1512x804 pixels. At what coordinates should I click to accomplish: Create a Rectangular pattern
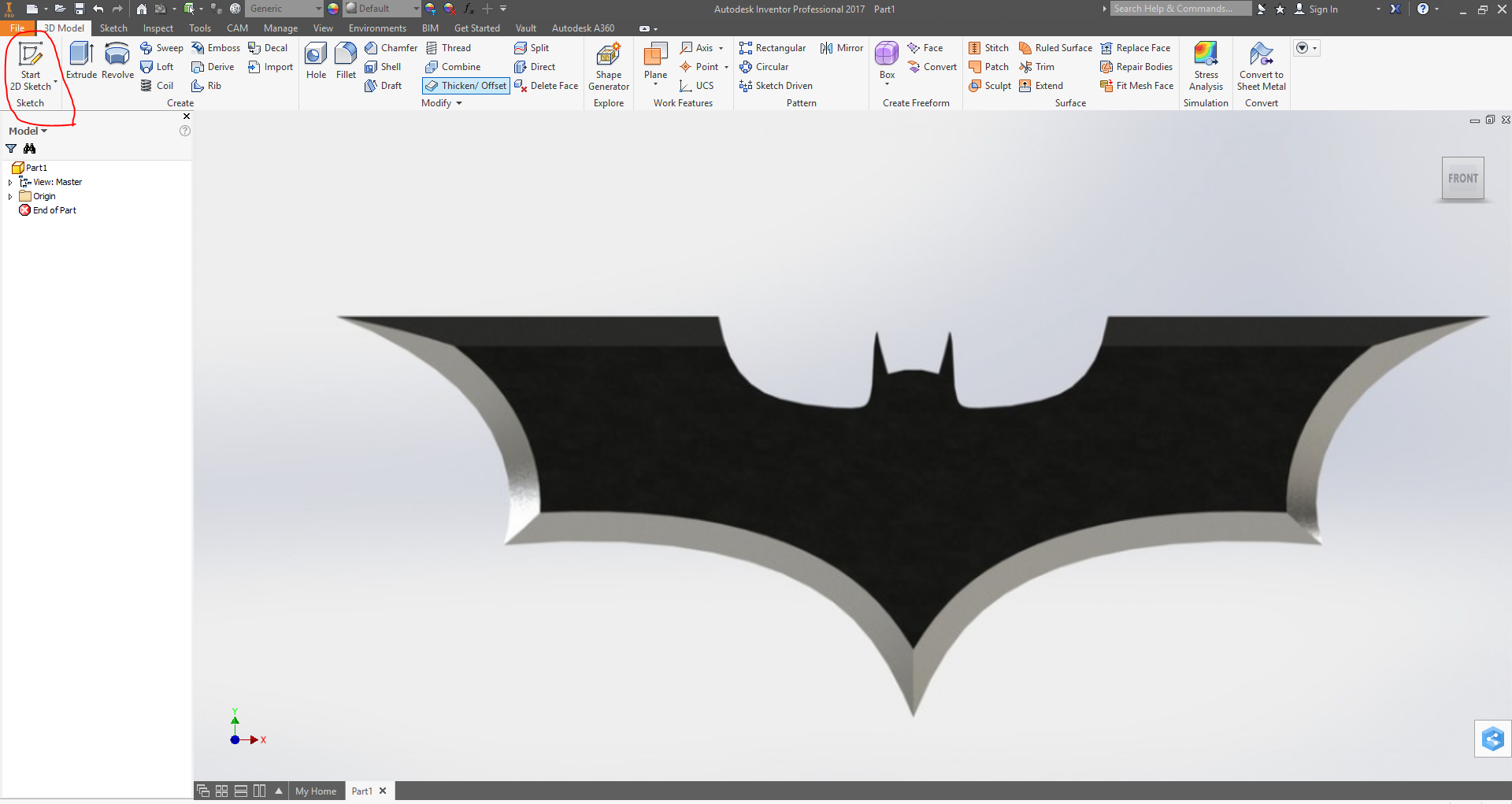pyautogui.click(x=773, y=48)
